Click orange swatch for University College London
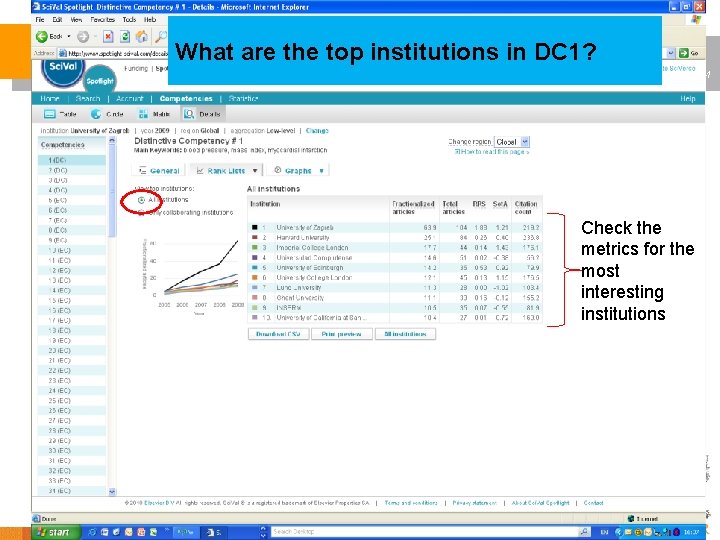The height and width of the screenshot is (540, 720). pyautogui.click(x=255, y=277)
